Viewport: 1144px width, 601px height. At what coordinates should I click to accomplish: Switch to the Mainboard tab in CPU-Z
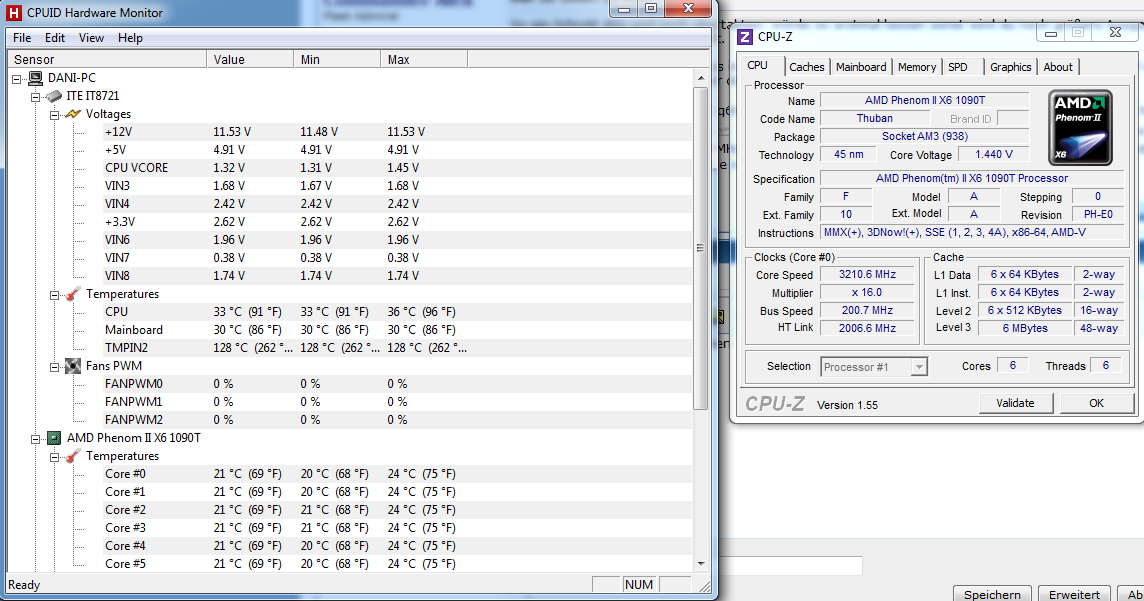tap(861, 67)
